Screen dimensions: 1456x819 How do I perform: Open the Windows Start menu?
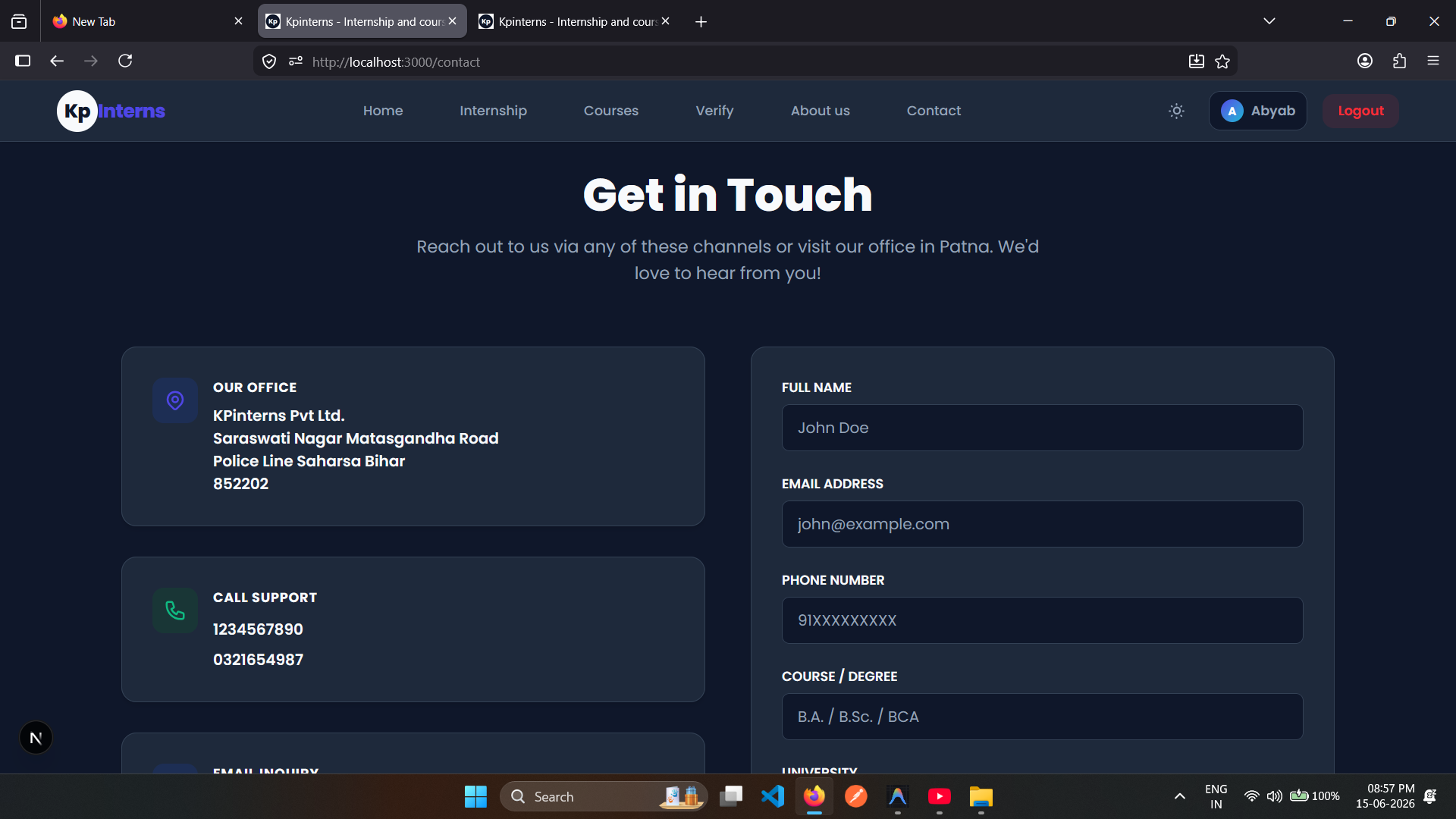coord(475,796)
